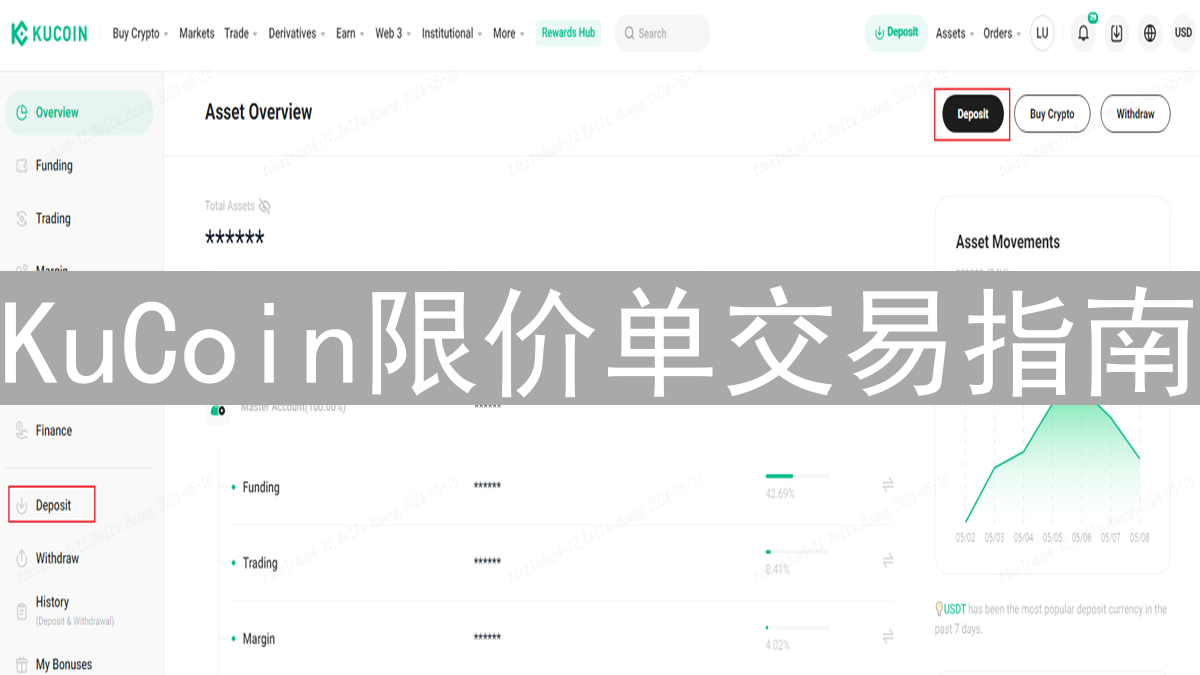Viewport: 1200px width, 675px height.
Task: Expand the Buy Crypto dropdown
Action: point(140,33)
